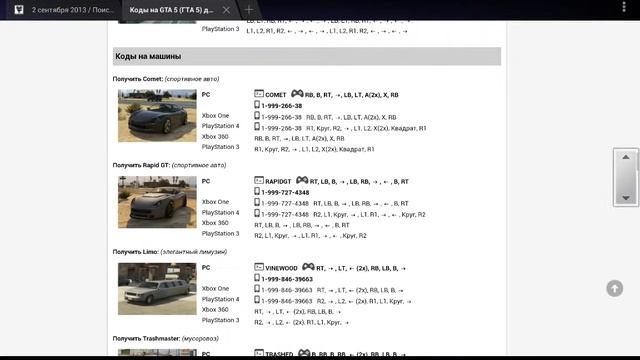Click the 'Получить Limo:' heading text
Viewport: 640px width, 360px height.
point(136,252)
